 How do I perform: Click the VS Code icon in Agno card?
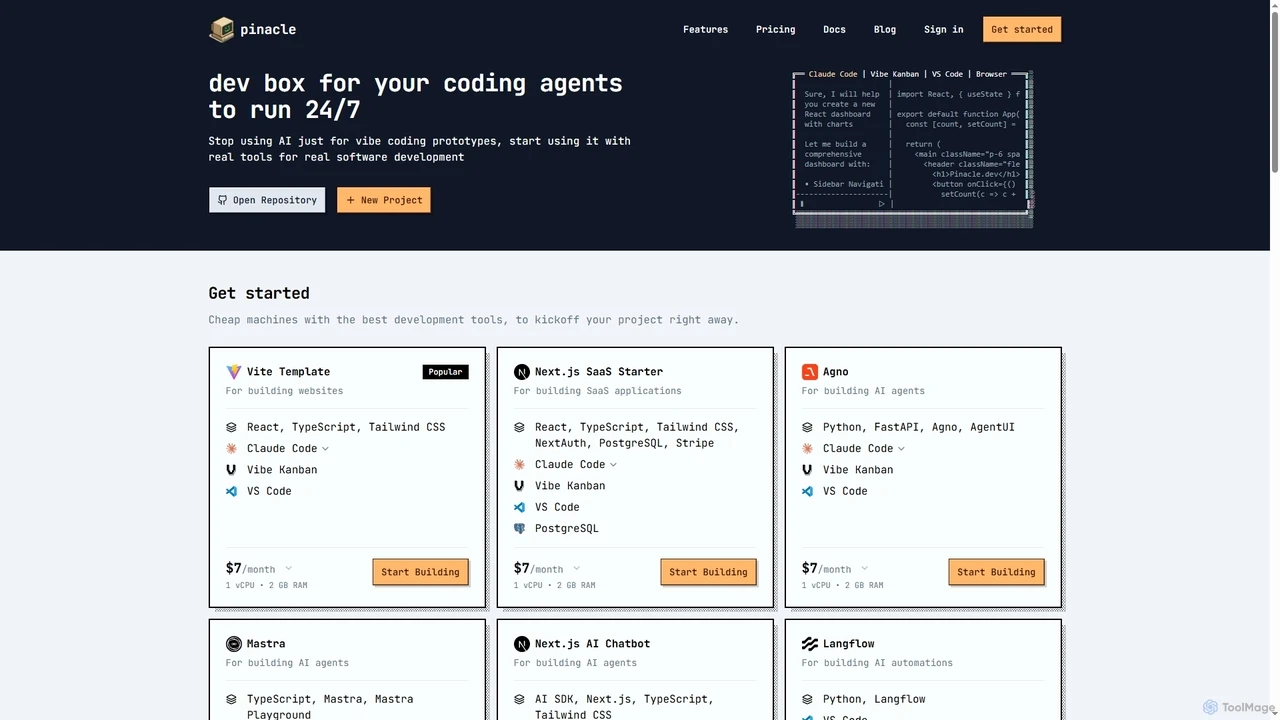(x=807, y=491)
